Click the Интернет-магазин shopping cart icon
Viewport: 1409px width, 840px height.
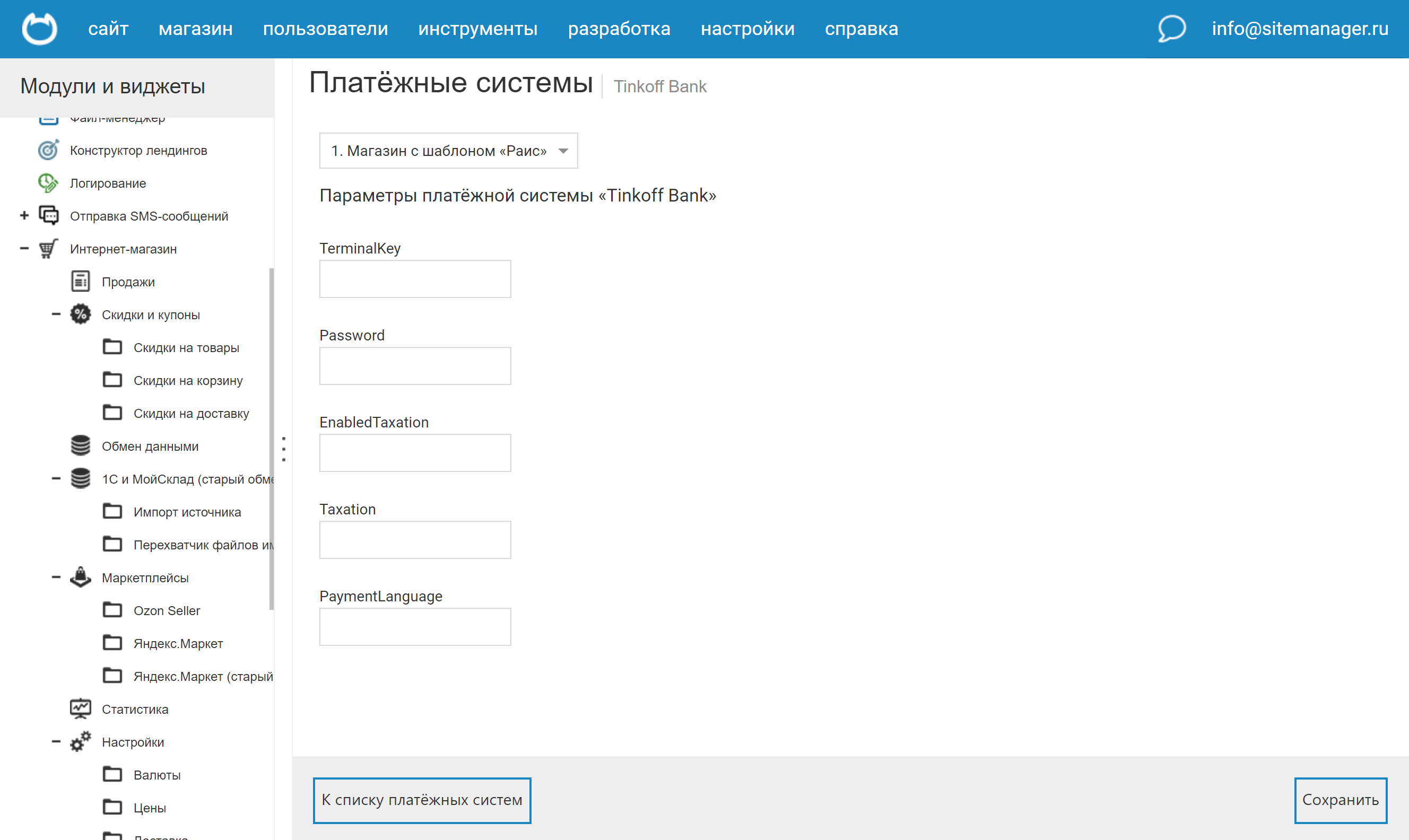48,249
